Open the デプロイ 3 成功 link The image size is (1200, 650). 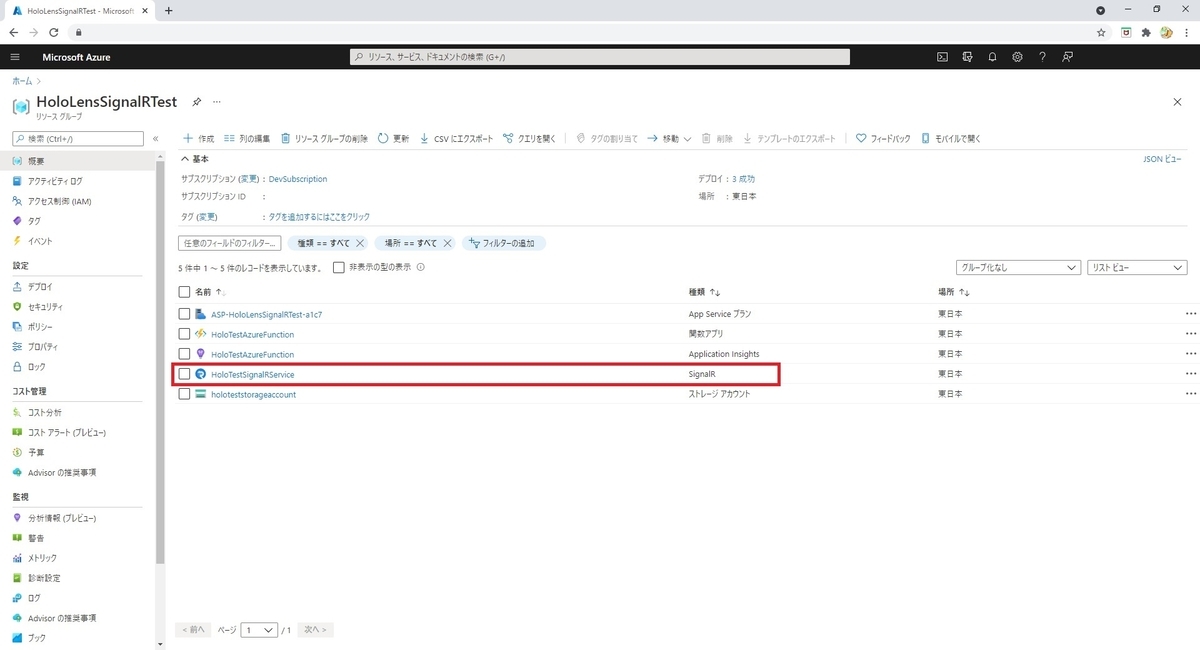(x=743, y=179)
